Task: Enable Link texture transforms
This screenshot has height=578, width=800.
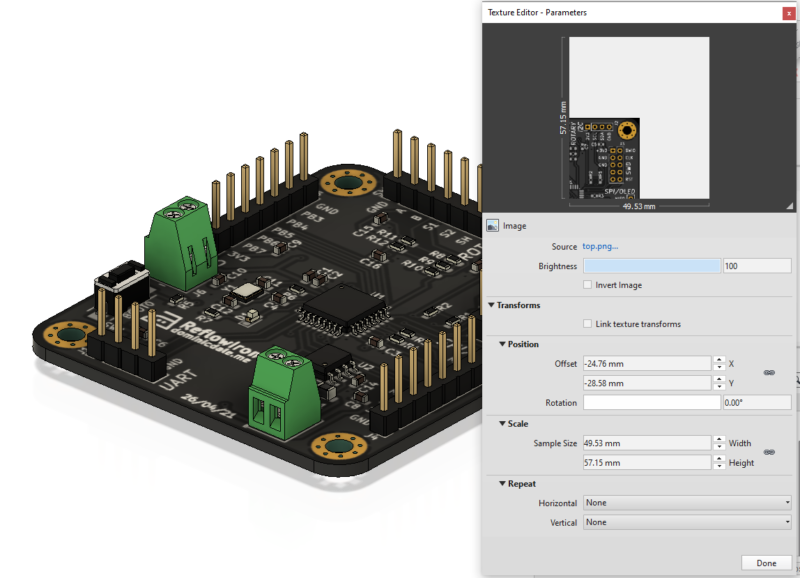Action: 587,324
